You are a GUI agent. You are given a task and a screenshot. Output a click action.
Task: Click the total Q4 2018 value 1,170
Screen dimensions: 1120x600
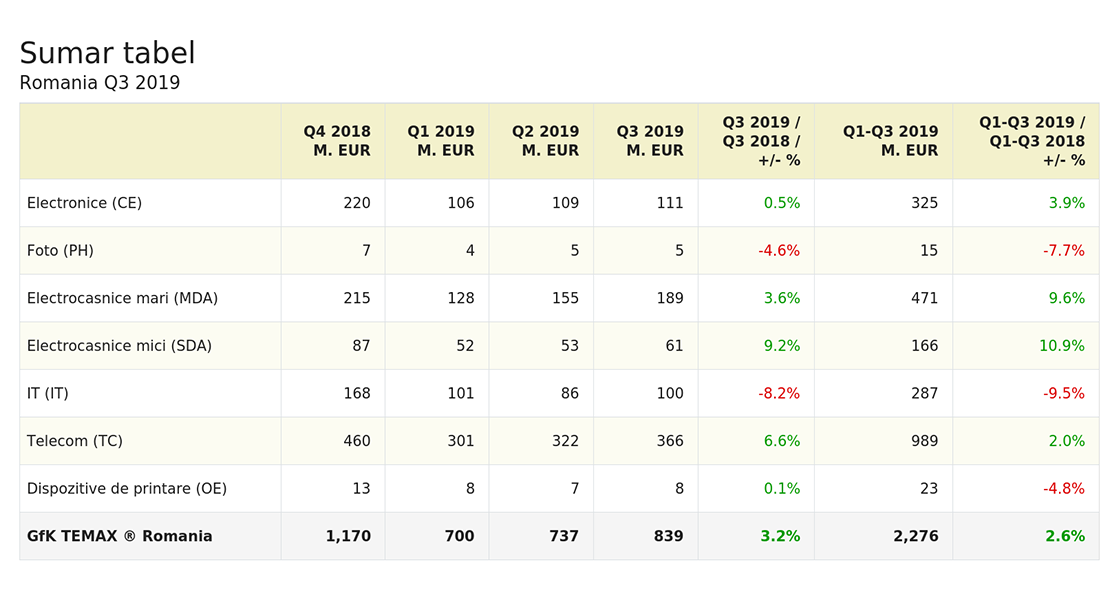coord(348,536)
